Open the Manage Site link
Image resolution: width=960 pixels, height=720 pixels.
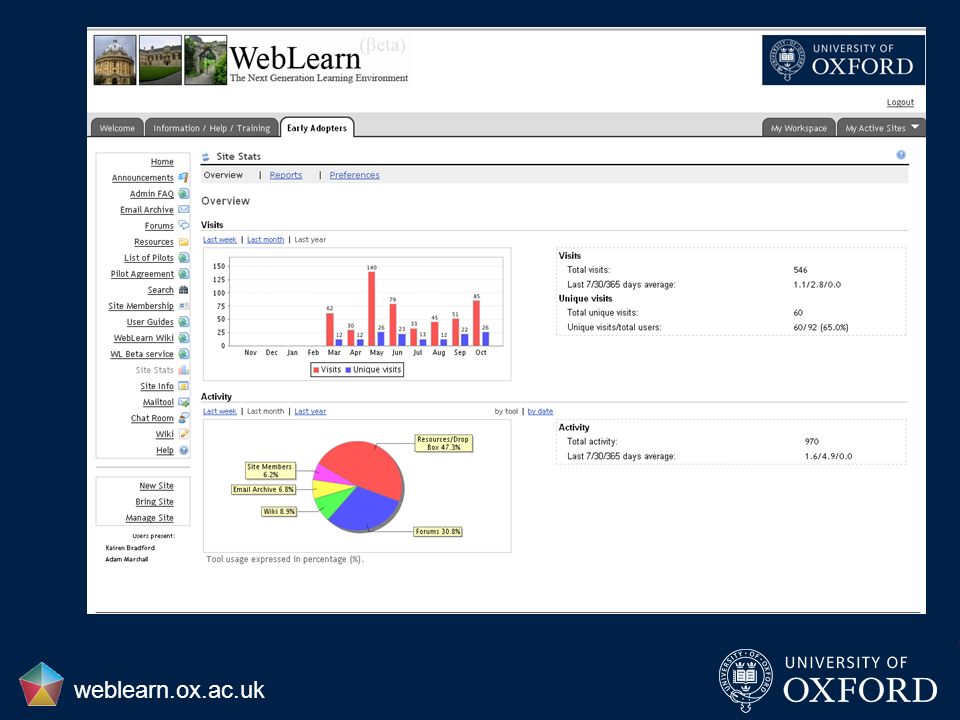pos(149,517)
